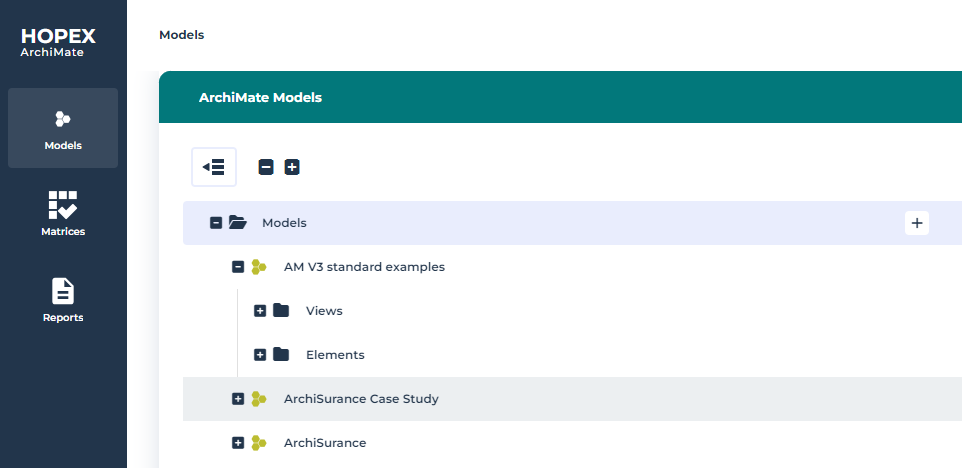
Task: Click the tree panel outdent toggle icon
Action: 214,167
